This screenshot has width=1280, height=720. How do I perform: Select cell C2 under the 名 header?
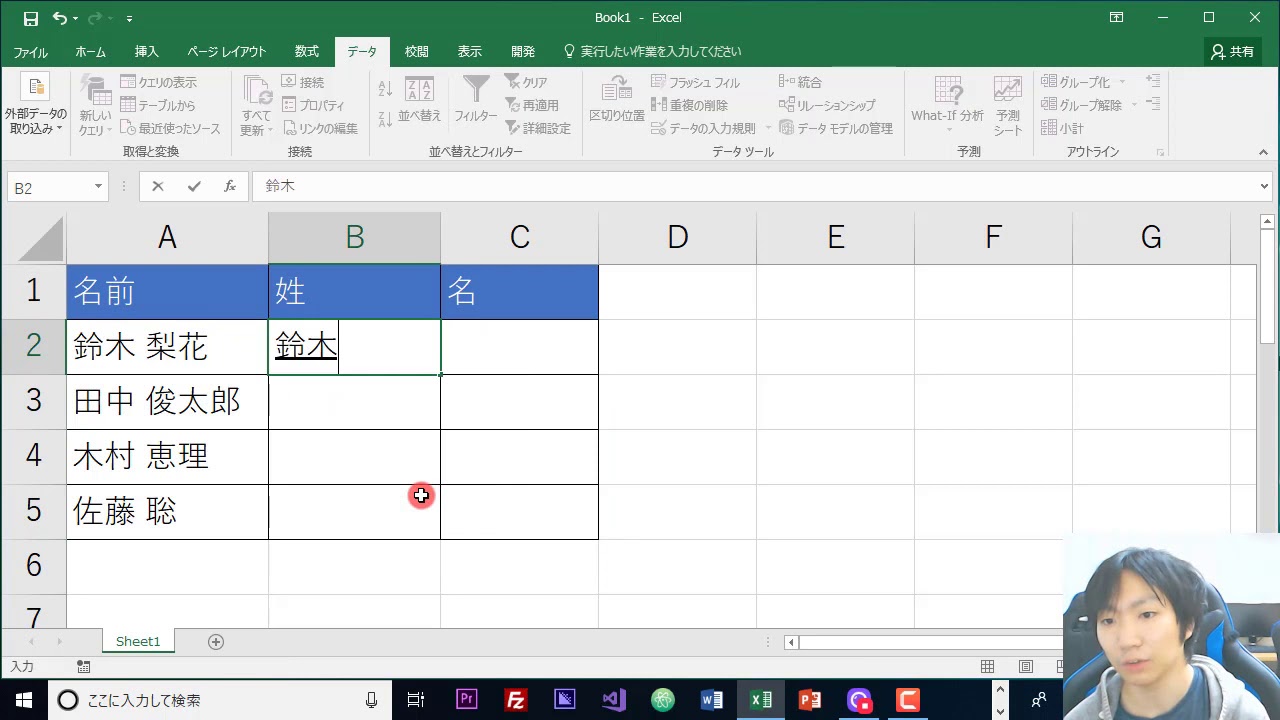(x=519, y=347)
